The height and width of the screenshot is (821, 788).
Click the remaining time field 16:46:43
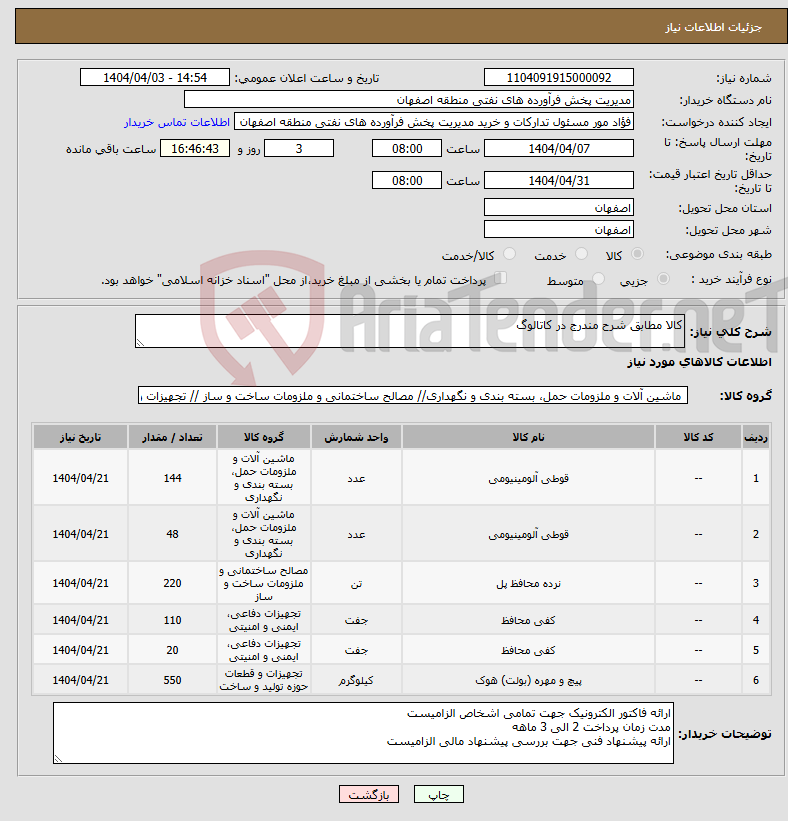point(195,149)
